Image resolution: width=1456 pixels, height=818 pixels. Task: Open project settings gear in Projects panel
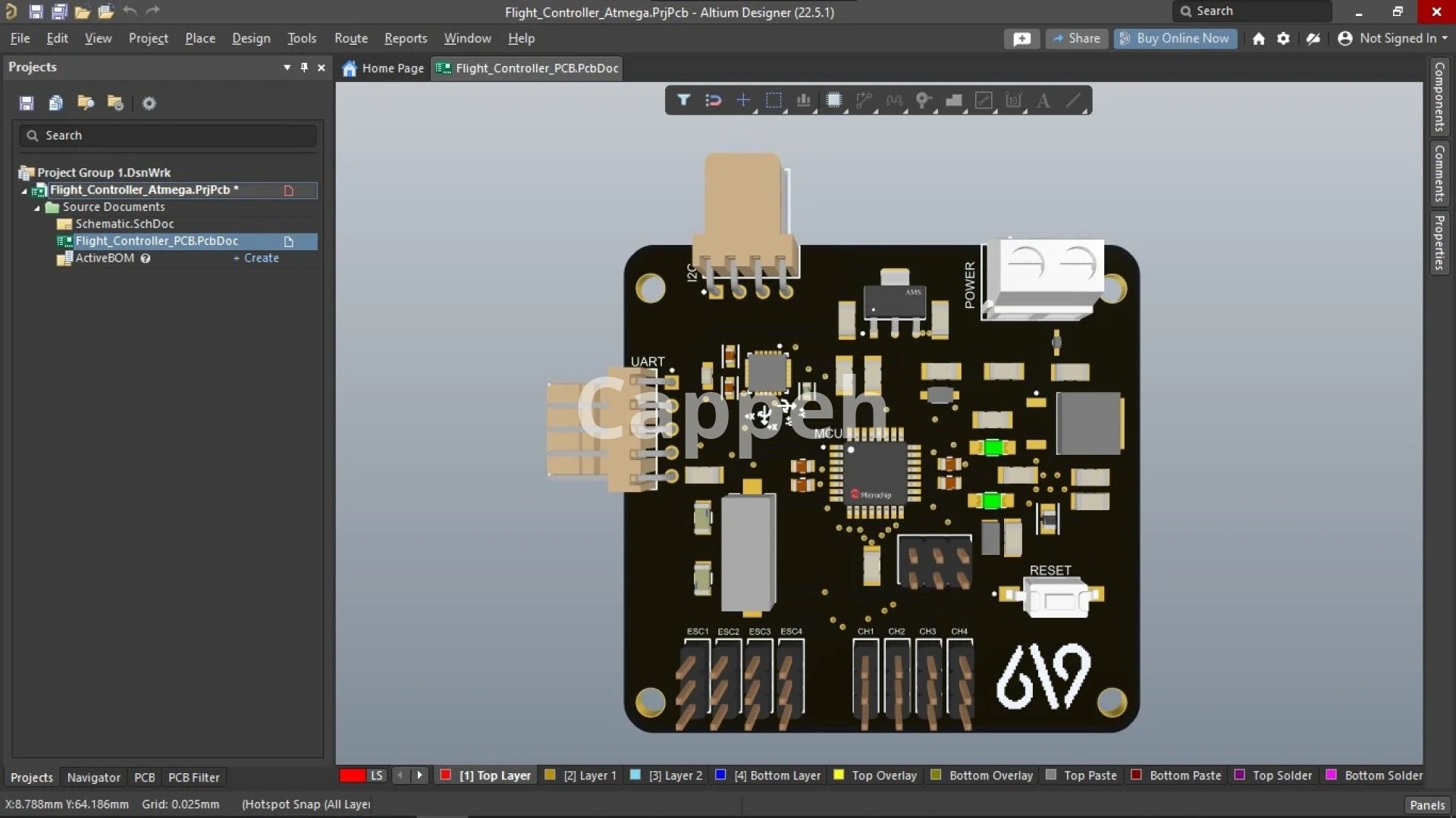pyautogui.click(x=149, y=103)
